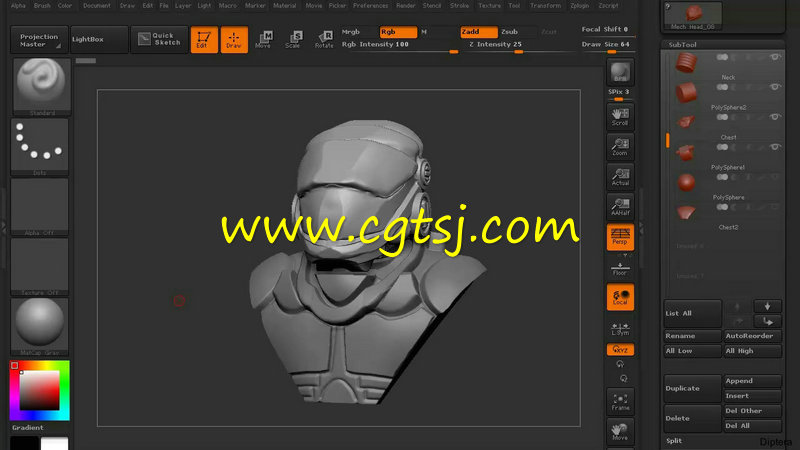Click List All subtools
This screenshot has width=800, height=450.
tap(692, 313)
